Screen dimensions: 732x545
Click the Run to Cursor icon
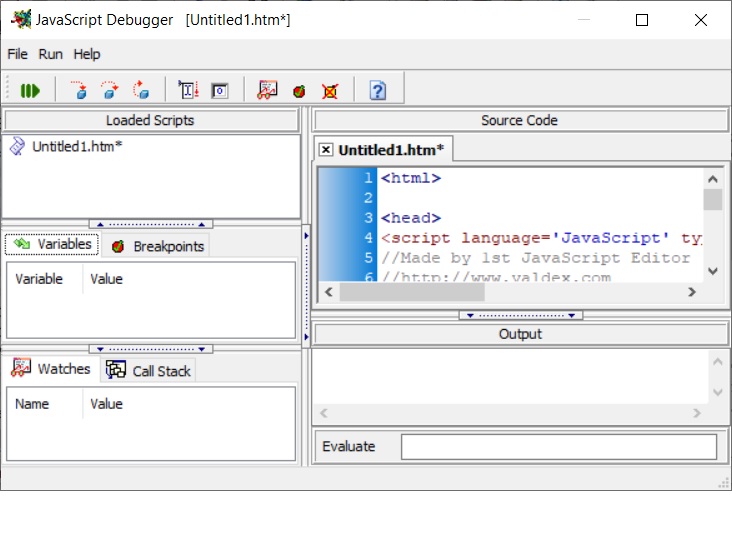(189, 90)
